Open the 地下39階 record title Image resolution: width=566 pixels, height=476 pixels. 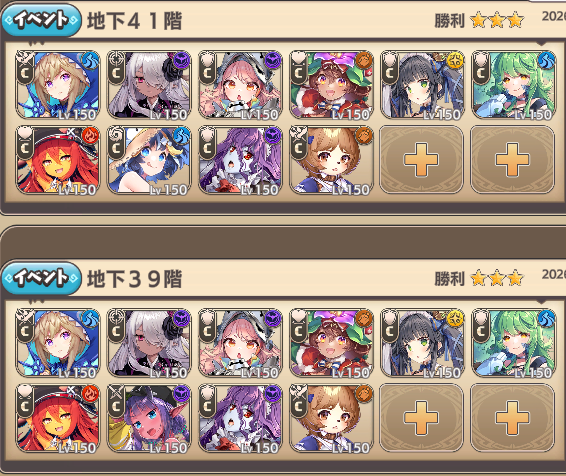click(x=134, y=279)
